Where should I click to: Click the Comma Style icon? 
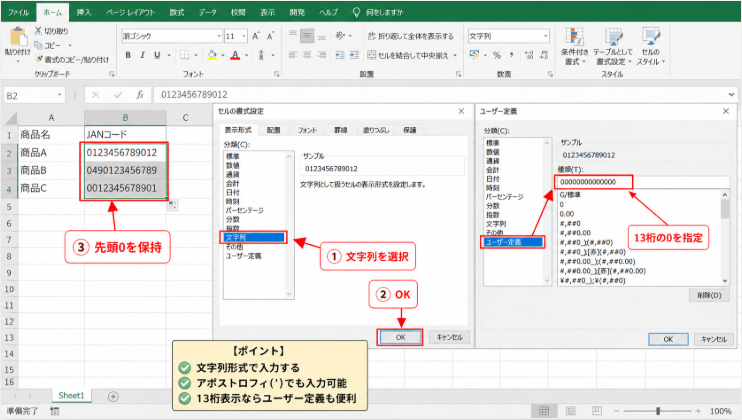click(512, 55)
